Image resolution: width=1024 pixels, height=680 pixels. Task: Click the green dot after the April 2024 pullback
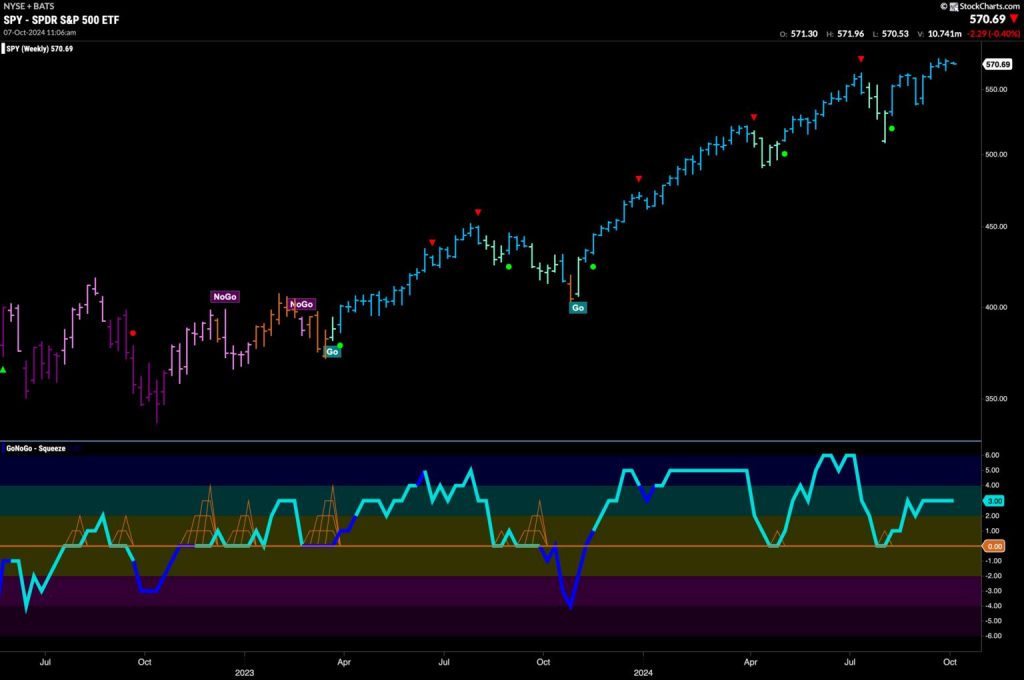point(784,154)
